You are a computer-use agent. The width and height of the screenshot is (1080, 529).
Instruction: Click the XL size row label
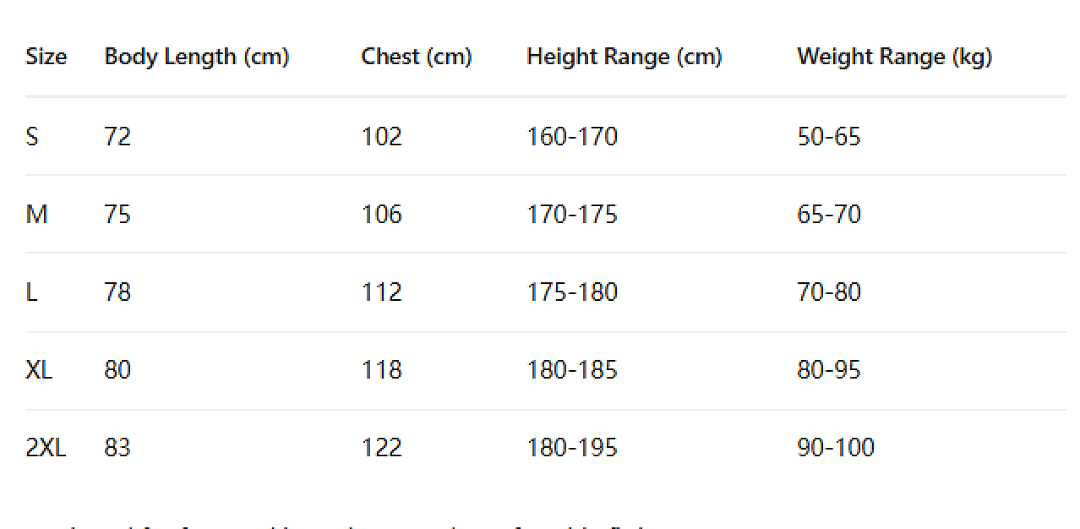click(x=39, y=371)
